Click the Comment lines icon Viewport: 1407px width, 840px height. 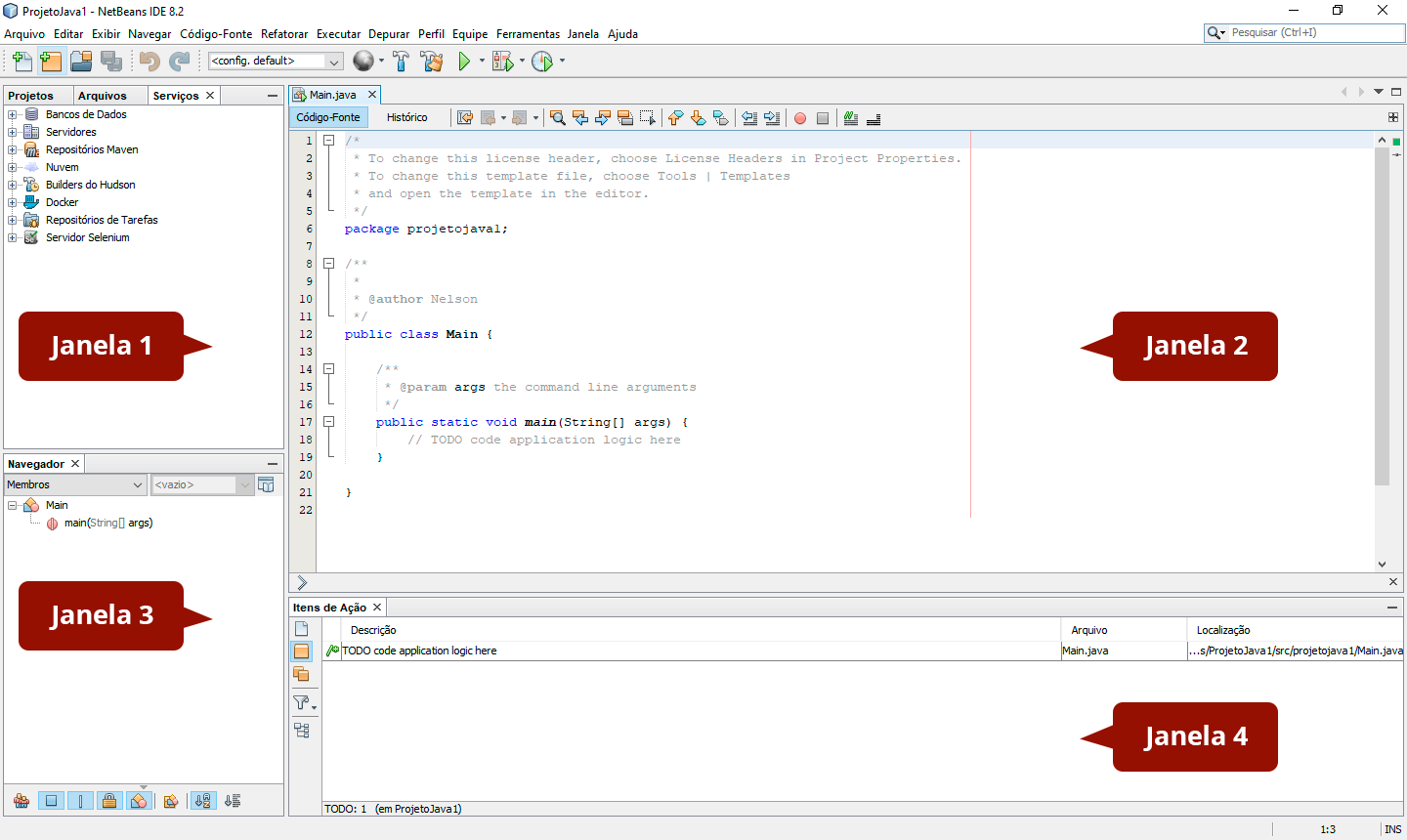[x=851, y=118]
